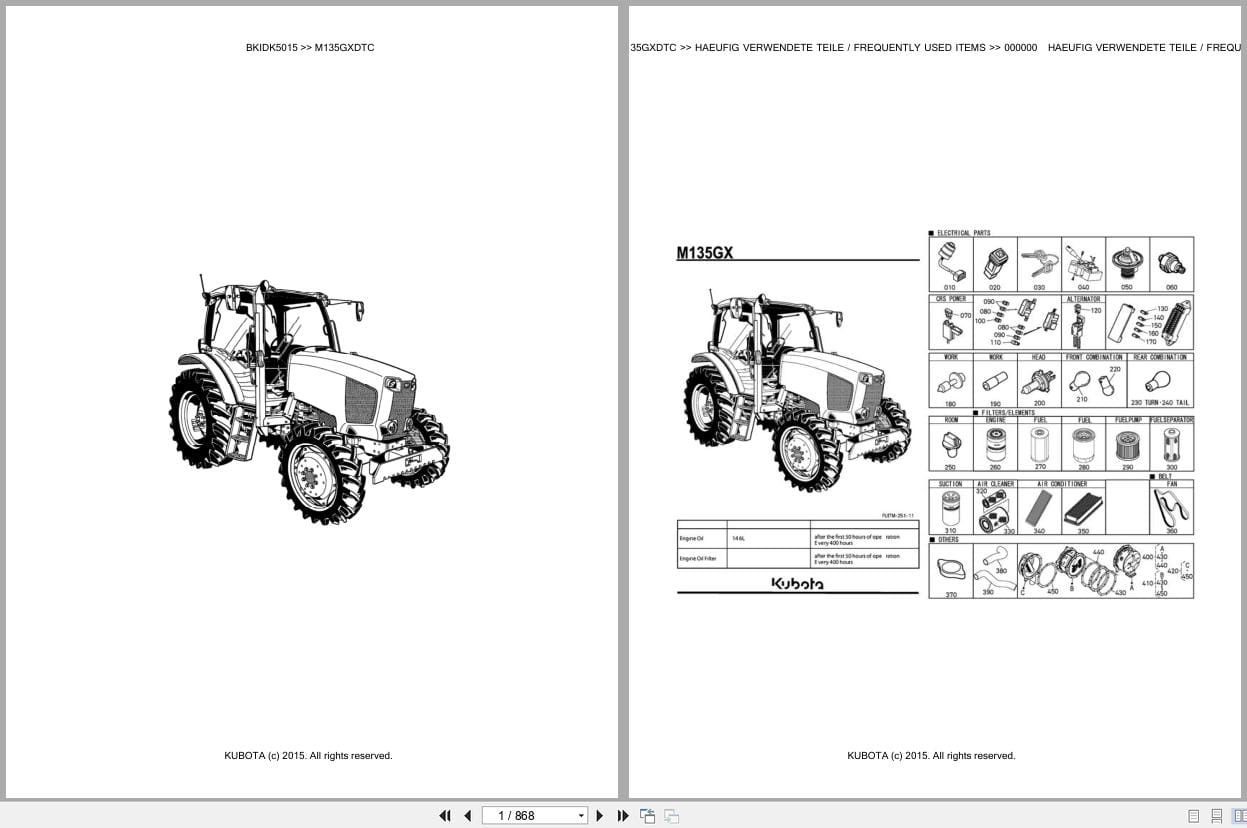Click the engine filter illustration labeled 260
Viewport: 1247px width, 828px height.
click(x=995, y=443)
